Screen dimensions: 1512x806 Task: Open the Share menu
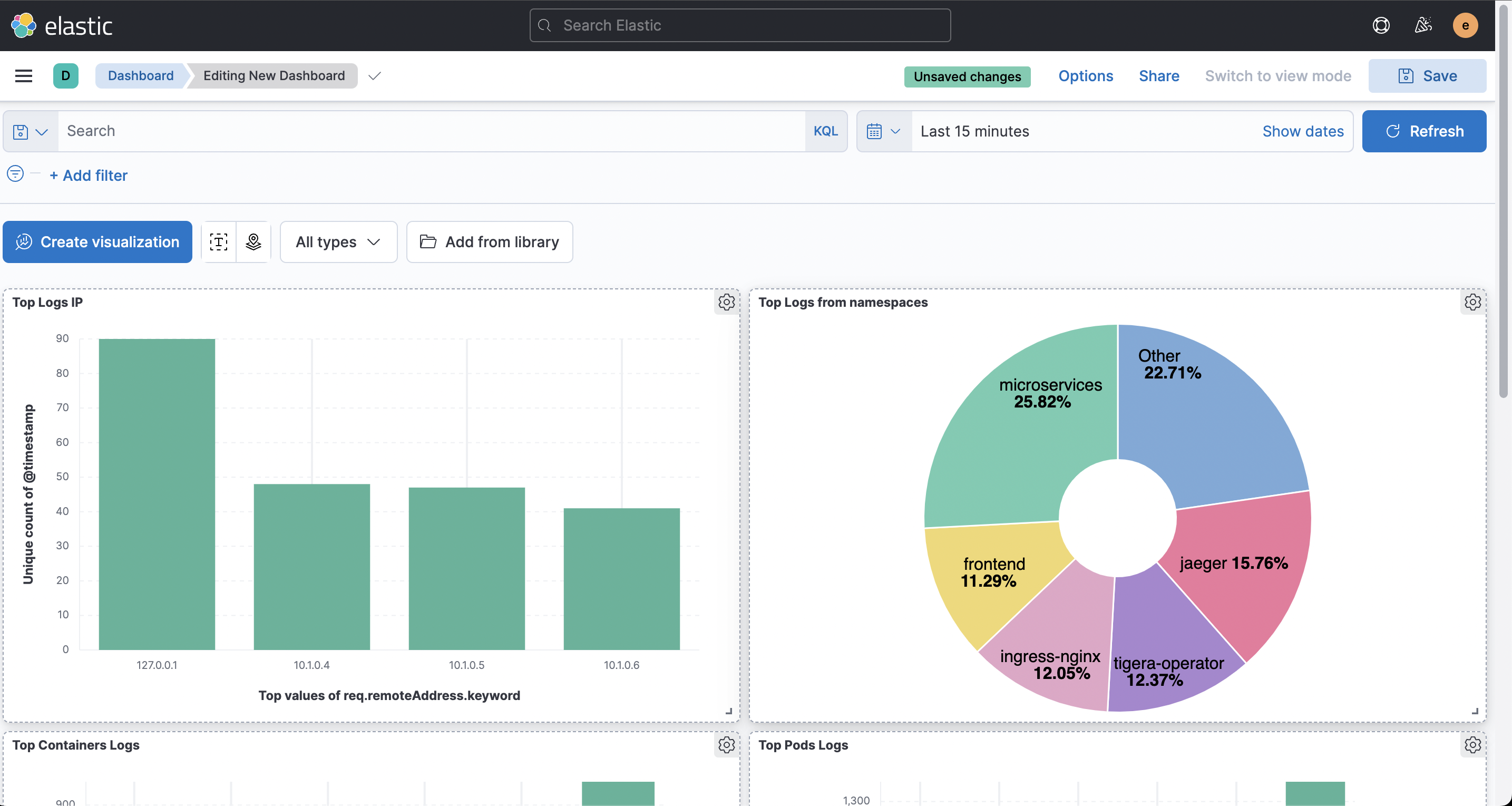1159,76
